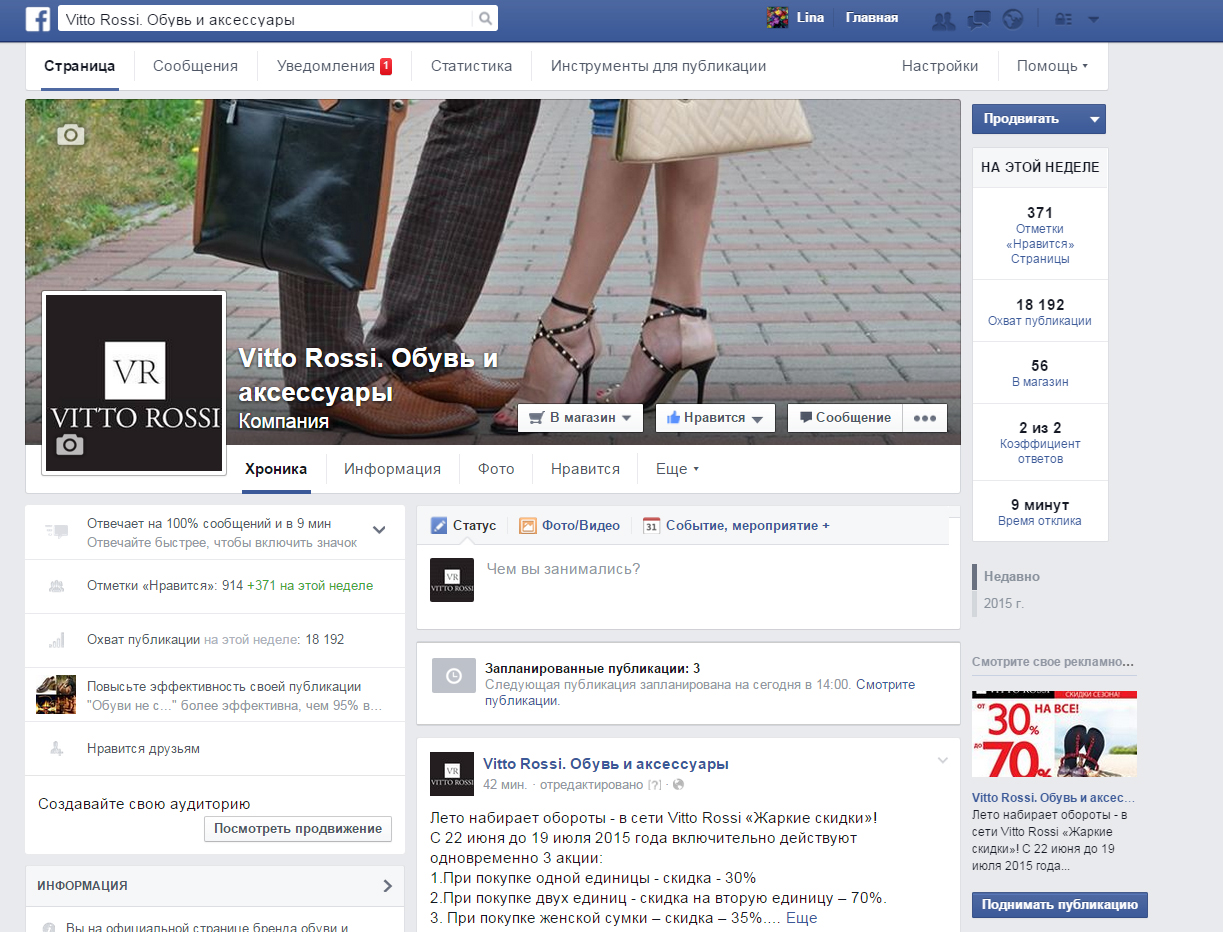This screenshot has height=932, width=1223.
Task: Click Повысьте эффективность своей публикации row
Action: pos(215,695)
